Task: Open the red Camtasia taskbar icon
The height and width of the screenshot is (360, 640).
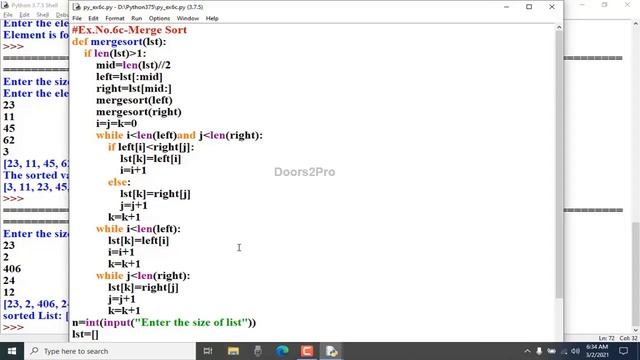Action: click(307, 351)
